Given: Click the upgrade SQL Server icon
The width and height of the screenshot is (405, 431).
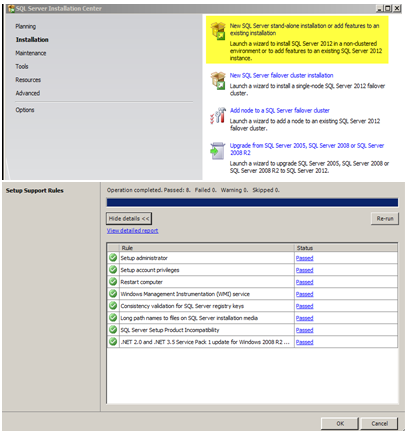Looking at the screenshot, I should coord(218,151).
